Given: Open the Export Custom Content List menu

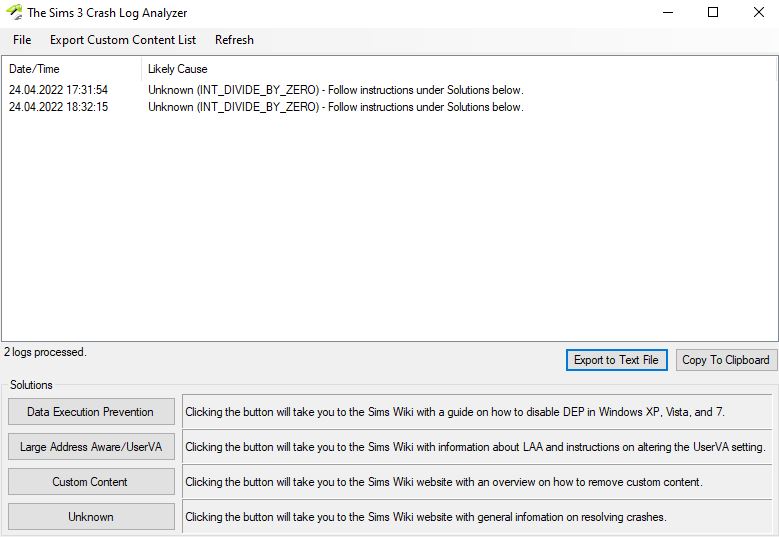Looking at the screenshot, I should coord(123,40).
